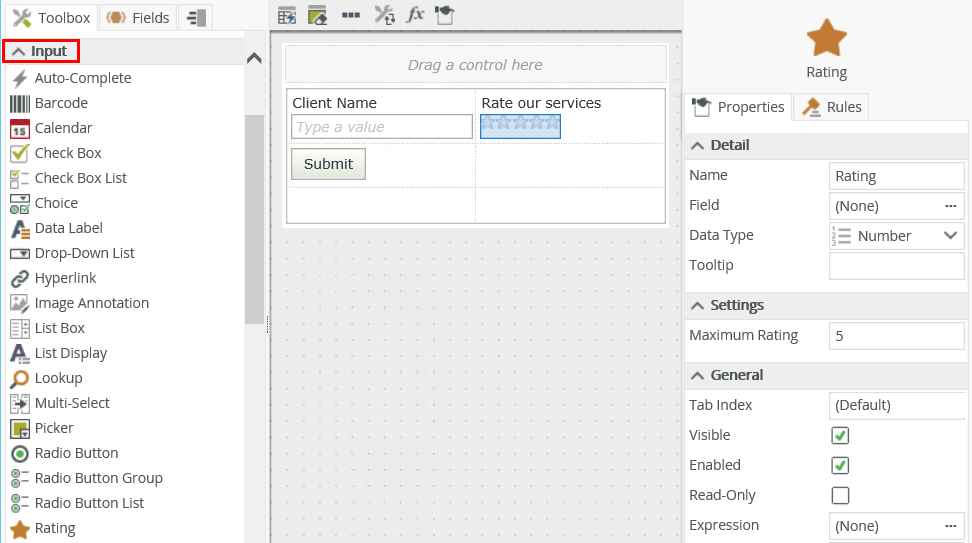The height and width of the screenshot is (543, 972).
Task: Click the fx expressions toolbar icon
Action: [x=415, y=15]
